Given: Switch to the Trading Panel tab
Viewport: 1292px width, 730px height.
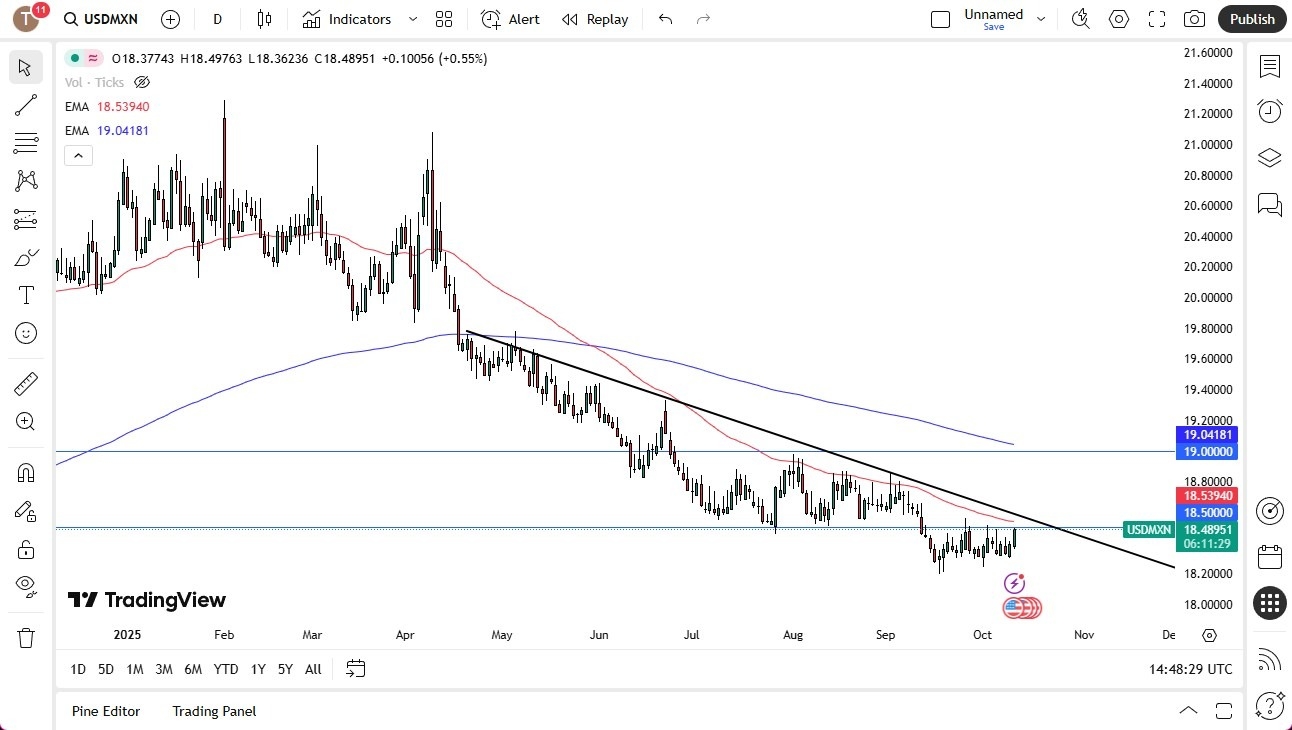Looking at the screenshot, I should (x=213, y=711).
